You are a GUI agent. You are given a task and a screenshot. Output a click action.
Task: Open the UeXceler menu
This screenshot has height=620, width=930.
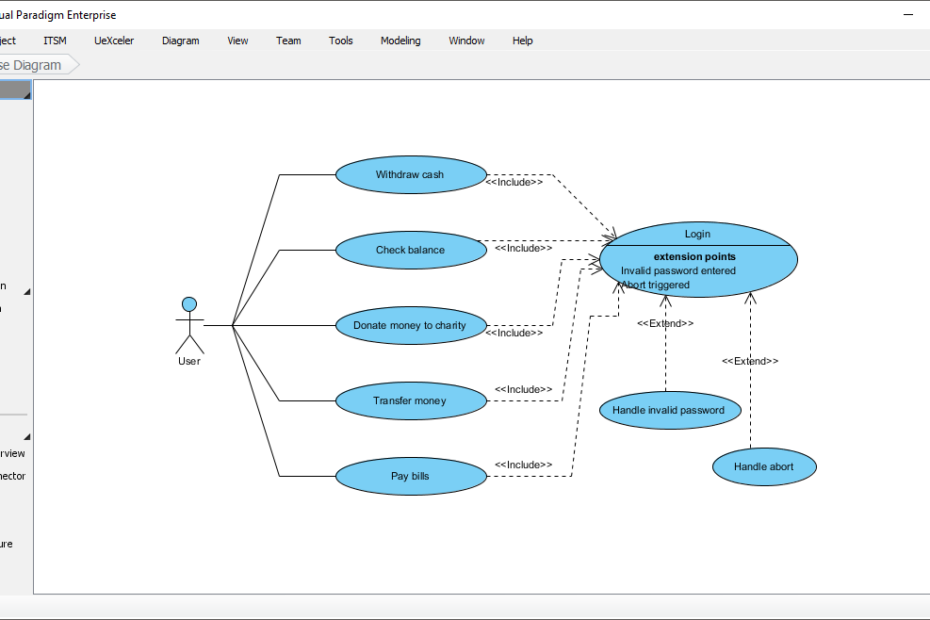point(113,40)
